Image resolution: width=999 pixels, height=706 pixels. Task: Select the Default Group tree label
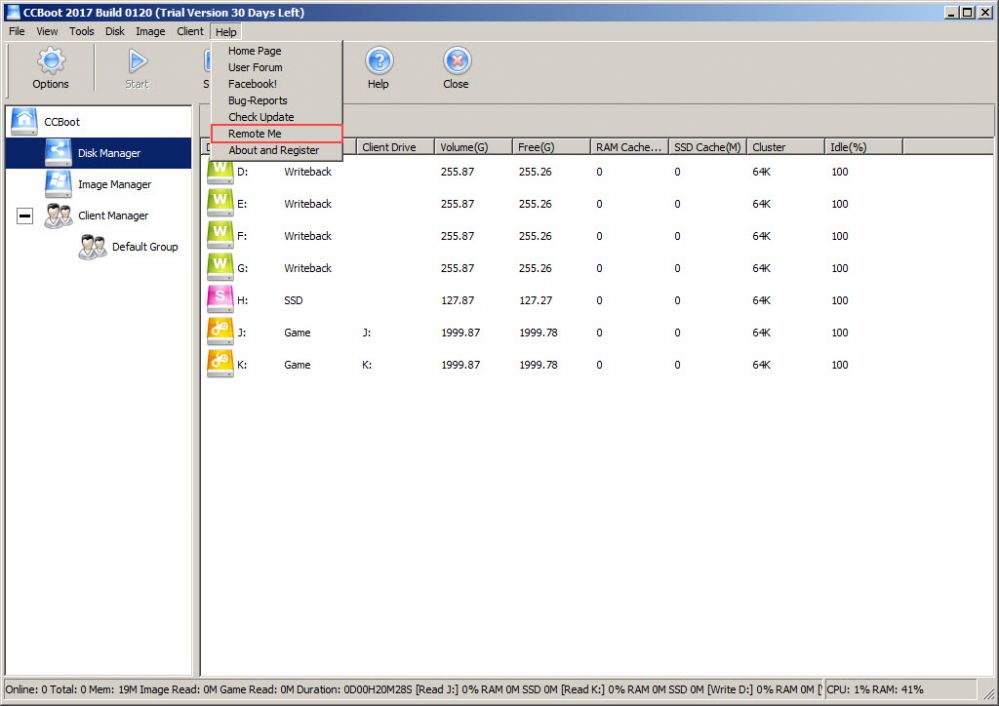click(x=145, y=247)
